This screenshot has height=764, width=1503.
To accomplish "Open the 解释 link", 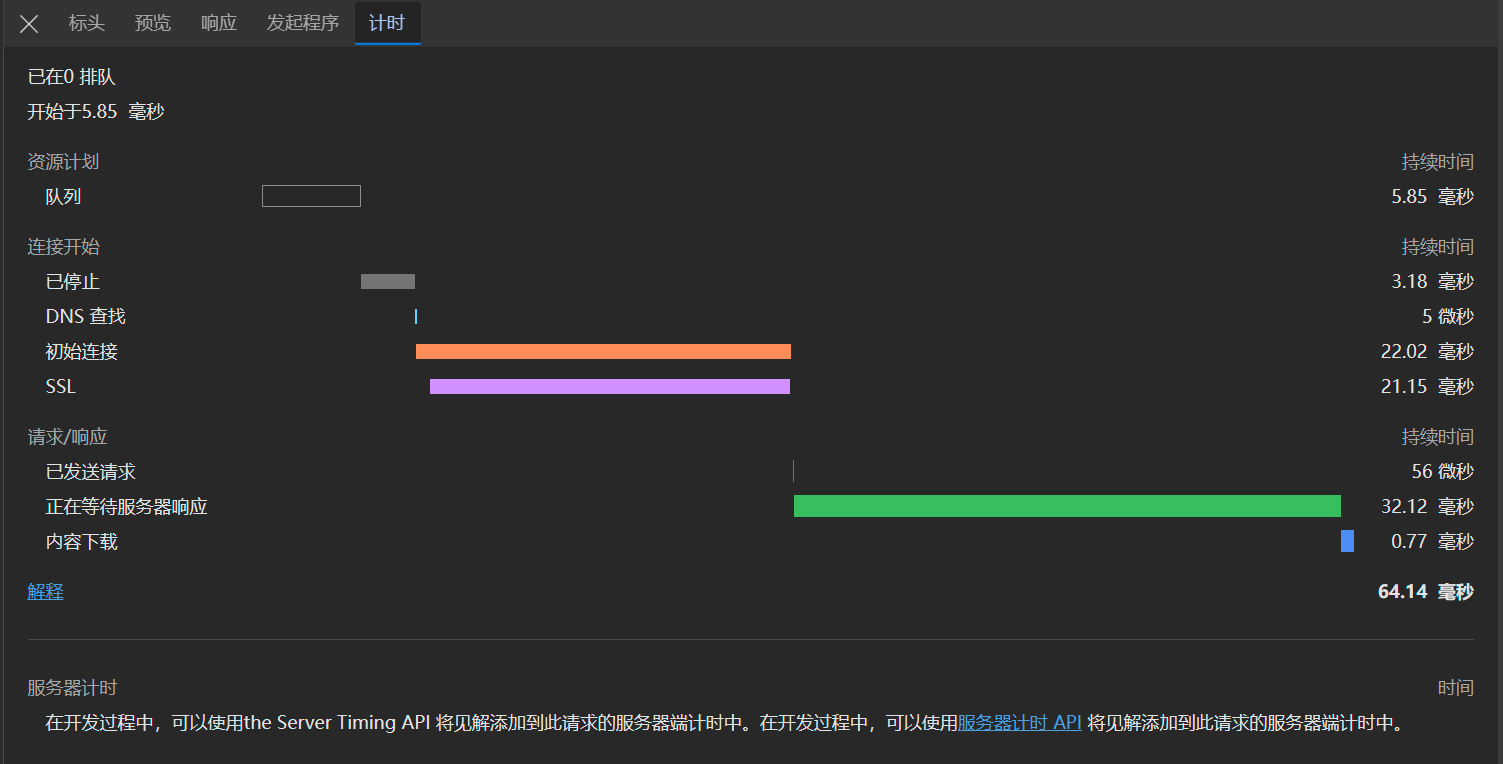I will 45,592.
